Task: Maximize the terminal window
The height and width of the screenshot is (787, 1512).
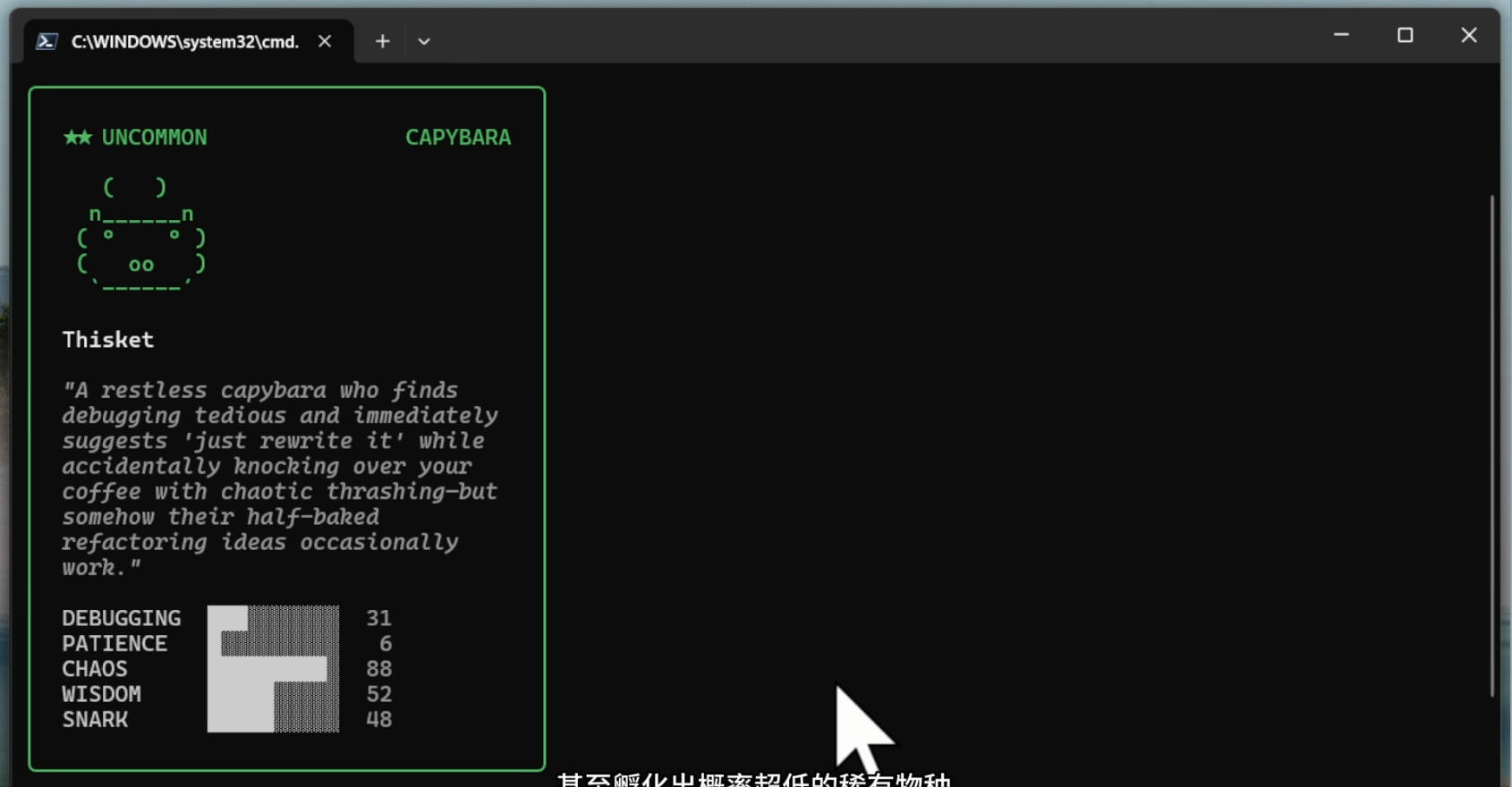Action: click(x=1405, y=35)
